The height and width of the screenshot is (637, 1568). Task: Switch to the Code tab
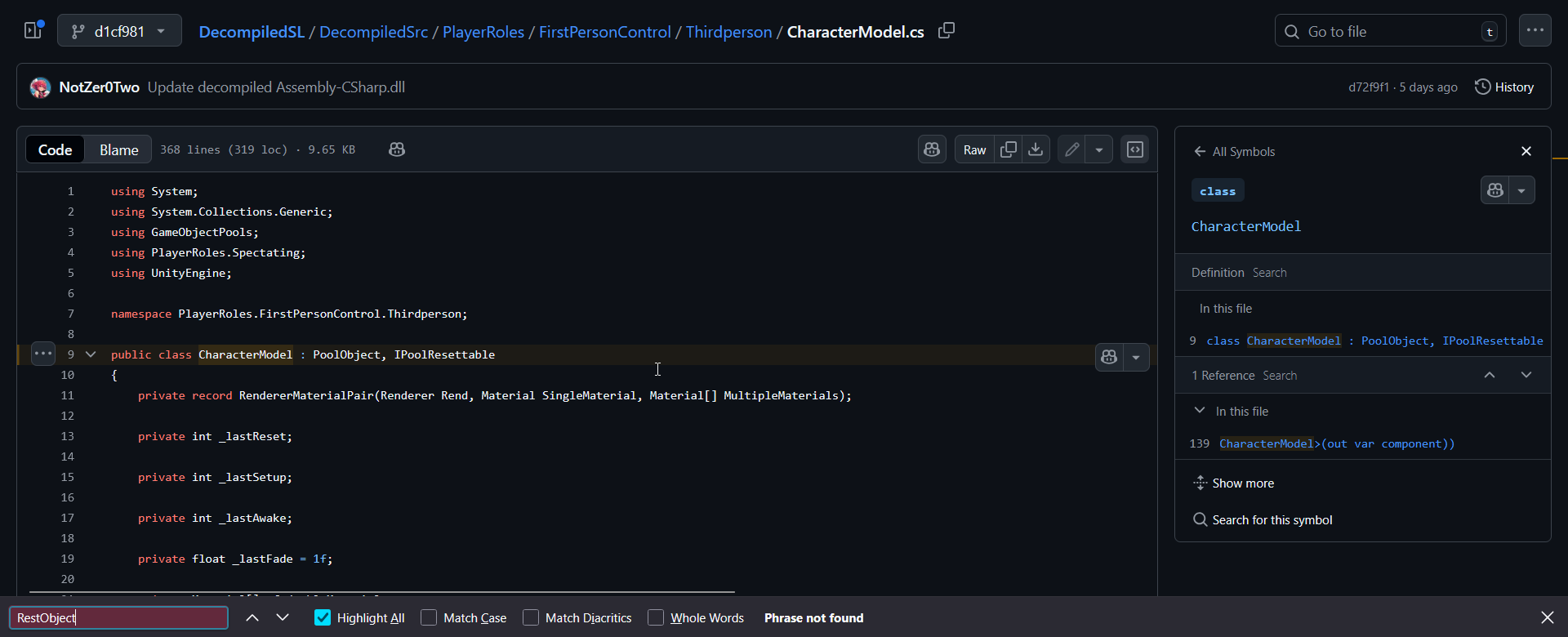coord(55,149)
